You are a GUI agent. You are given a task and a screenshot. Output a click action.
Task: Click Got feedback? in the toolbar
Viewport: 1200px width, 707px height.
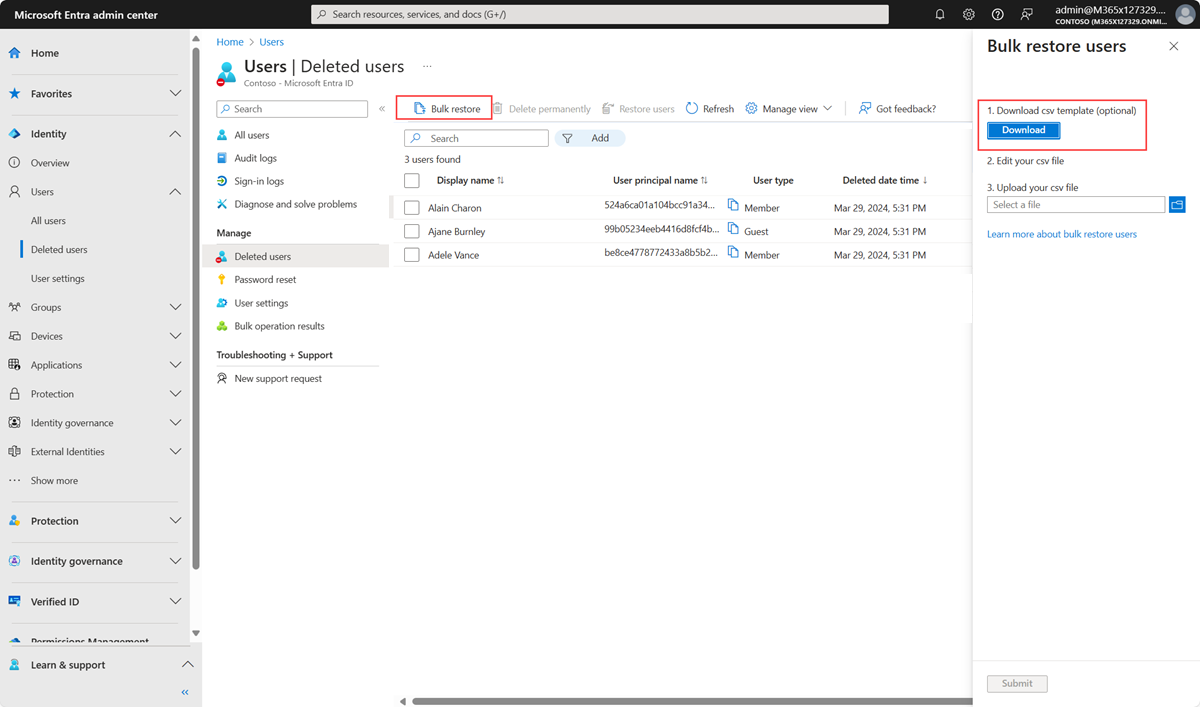897,108
